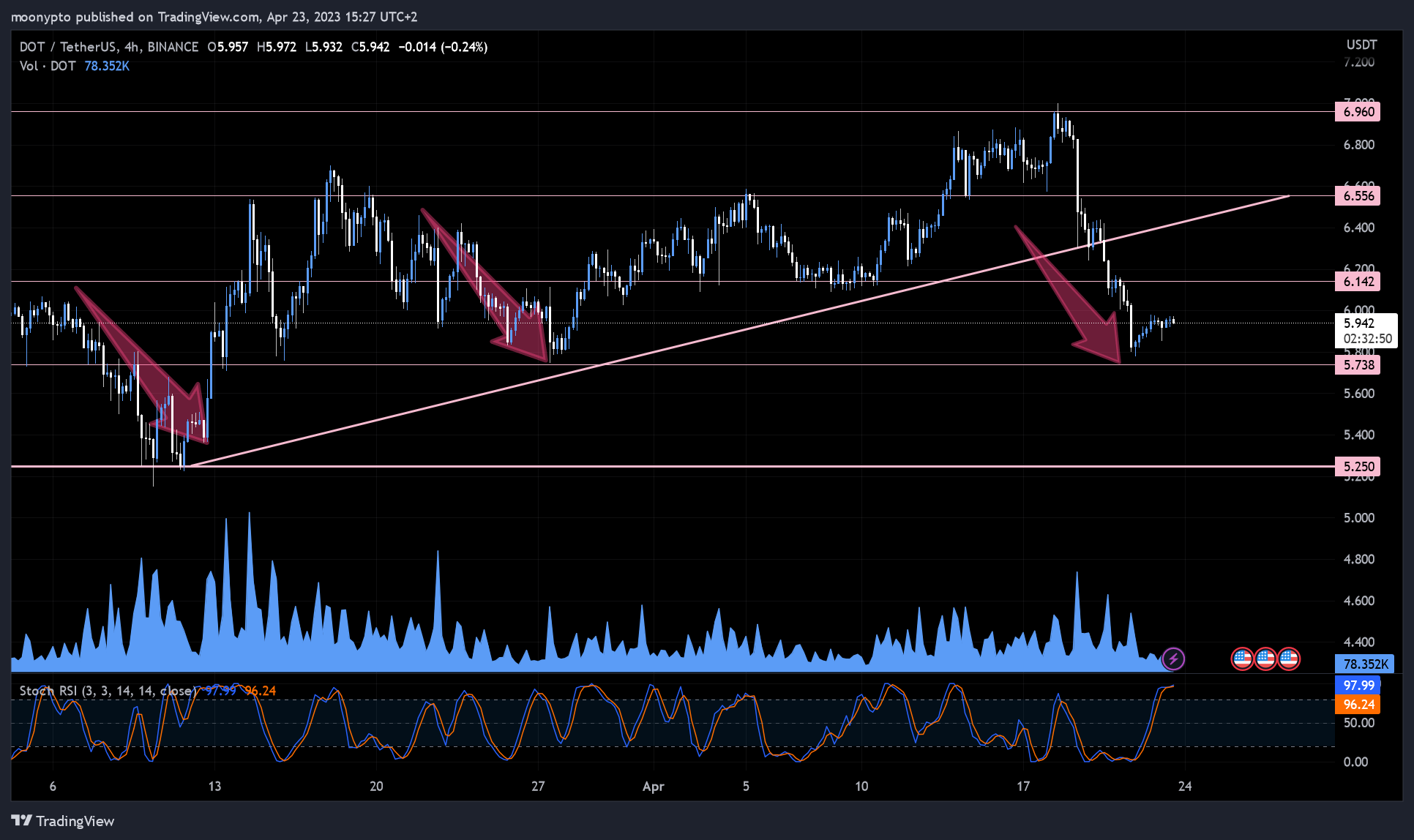The image size is (1414, 840).
Task: Click the 96.24 Stoch RSI value label
Action: 1358,704
